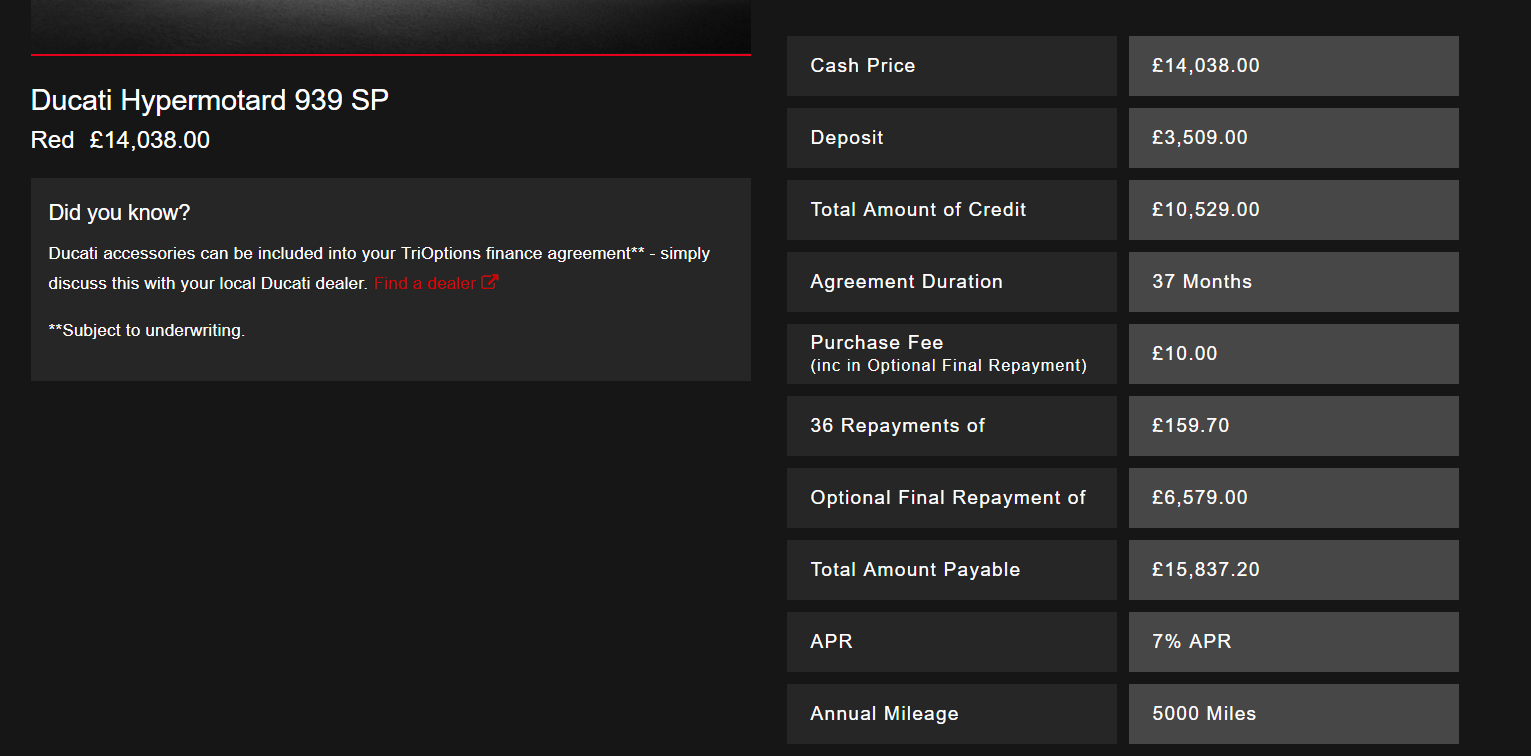Click the Agreement Duration label

coord(906,282)
